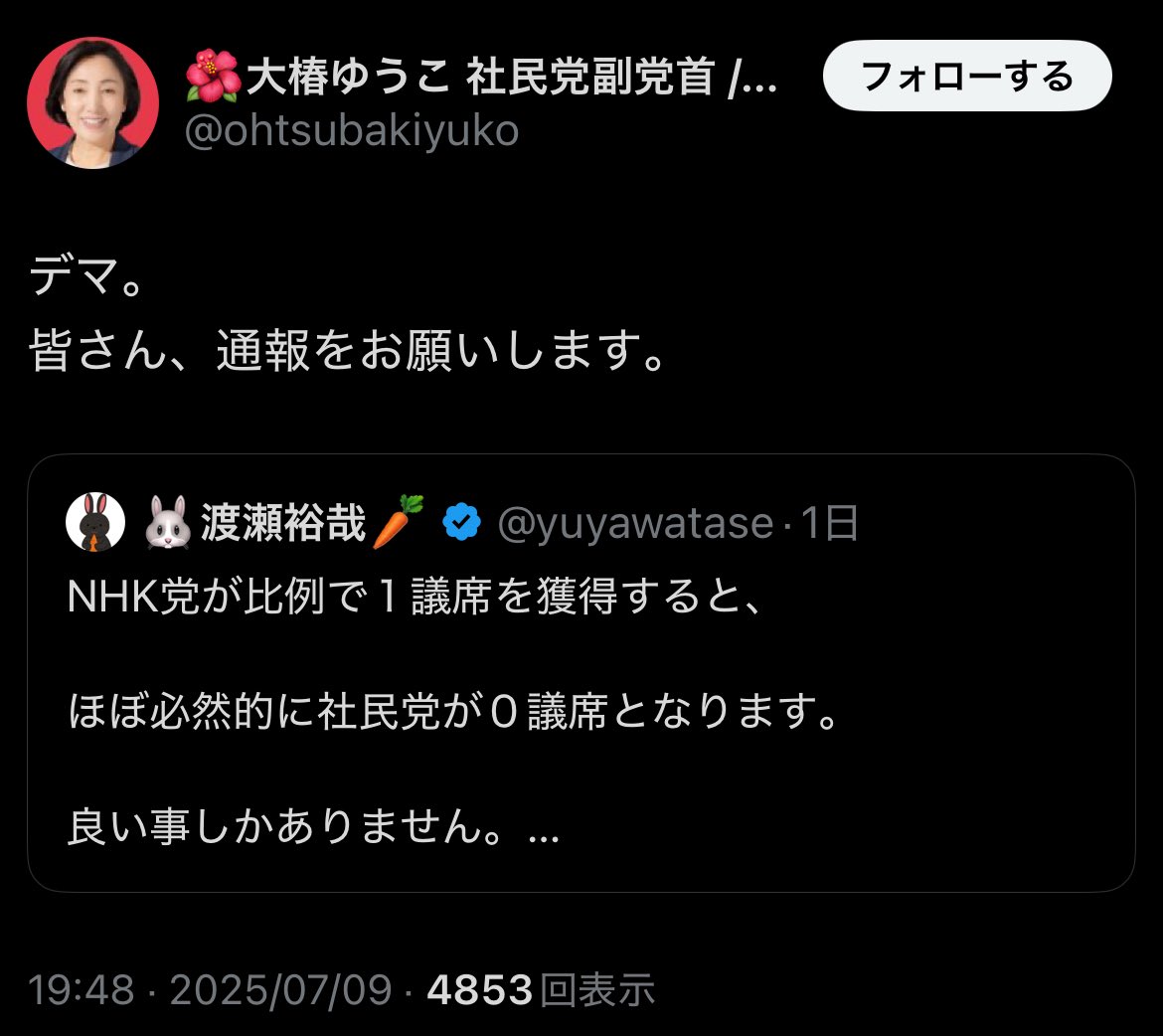Tap the 1日 timestamp on quoted tweet
Viewport: 1163px width, 1036px height.
[829, 522]
